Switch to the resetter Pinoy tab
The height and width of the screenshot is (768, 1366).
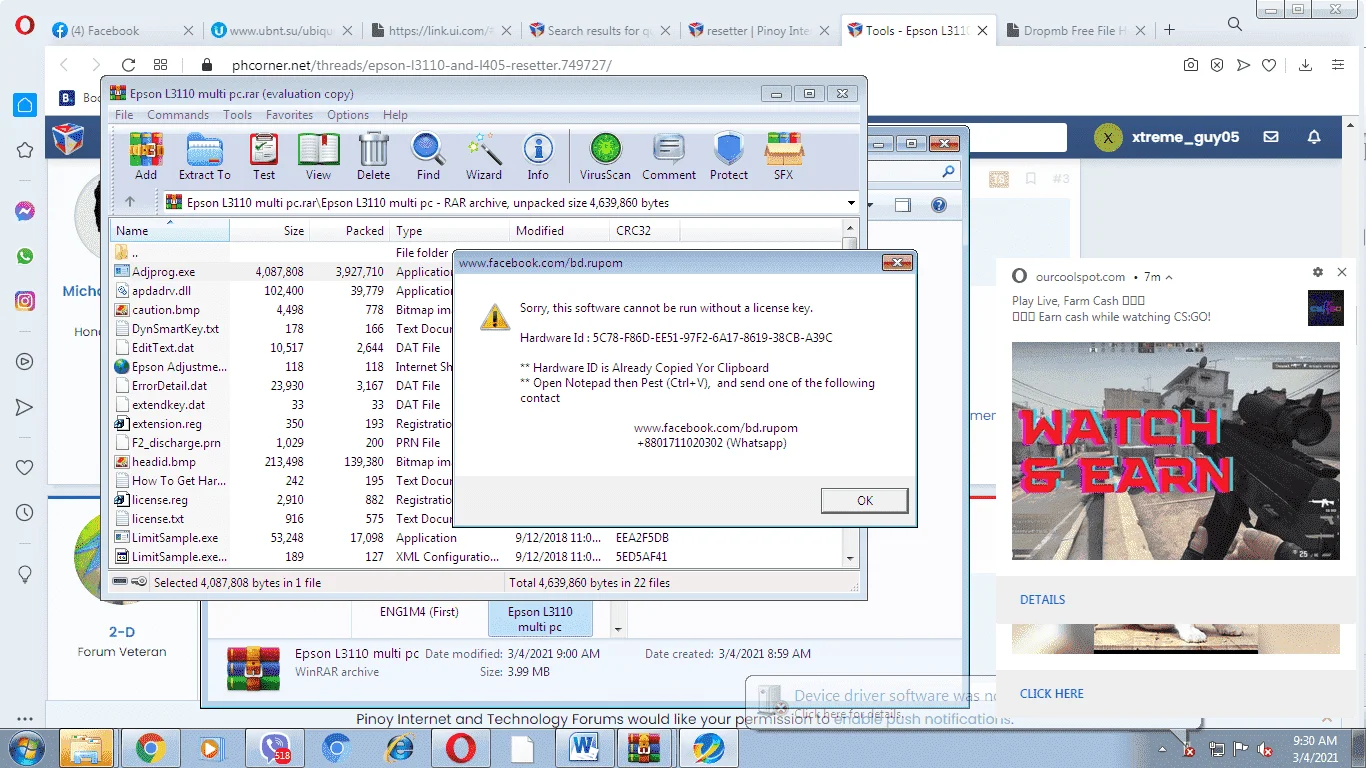pos(760,30)
